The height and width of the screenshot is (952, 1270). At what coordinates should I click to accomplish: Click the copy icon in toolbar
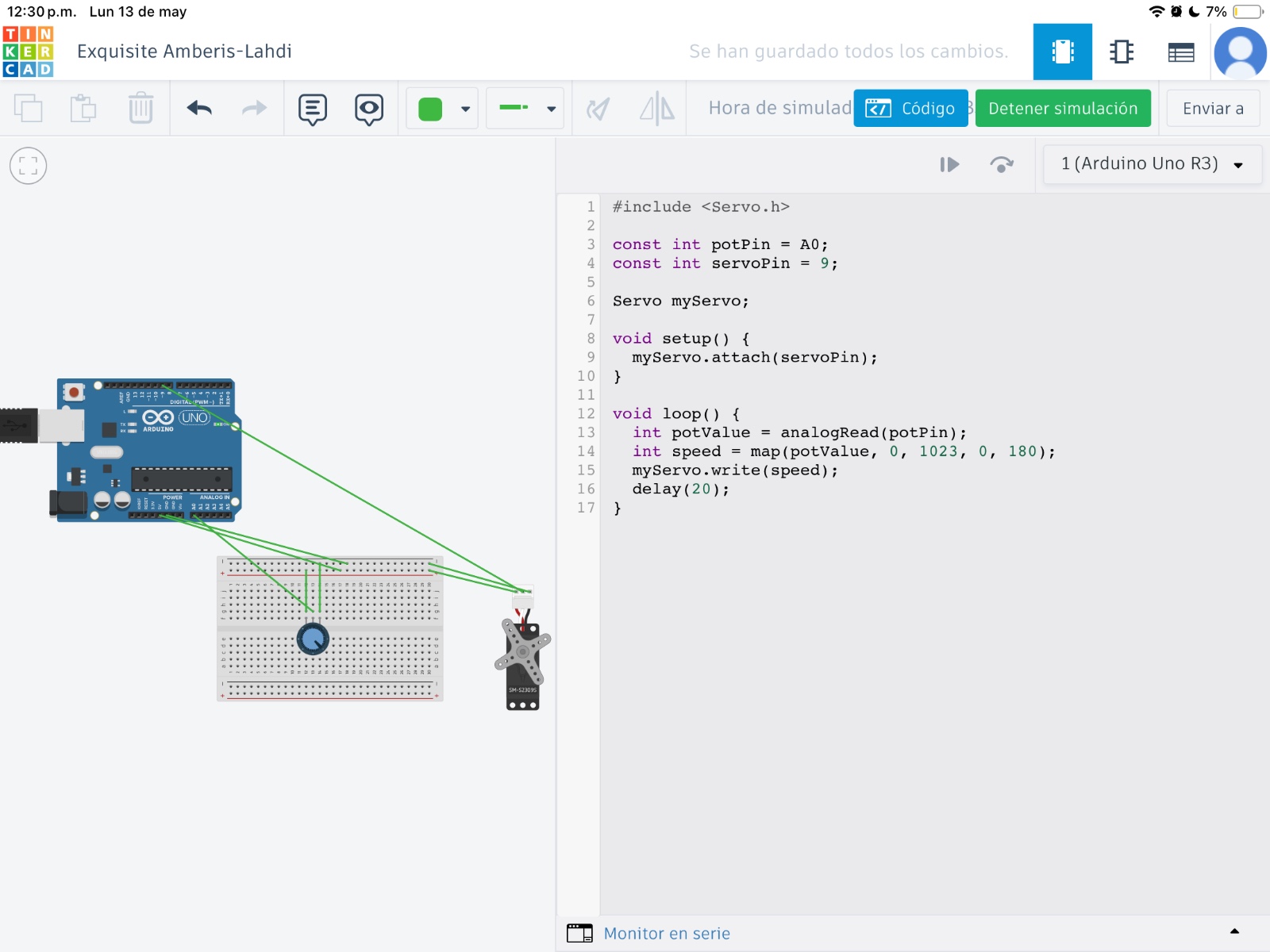29,109
